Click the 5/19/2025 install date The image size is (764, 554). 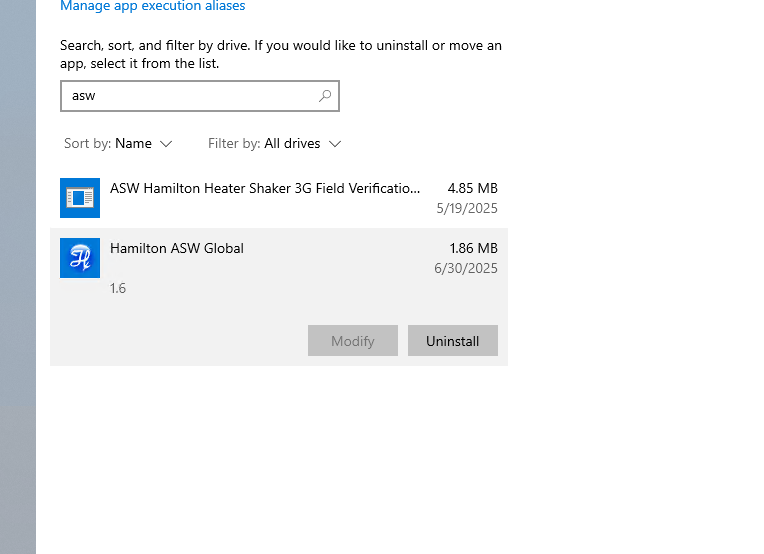pos(467,209)
